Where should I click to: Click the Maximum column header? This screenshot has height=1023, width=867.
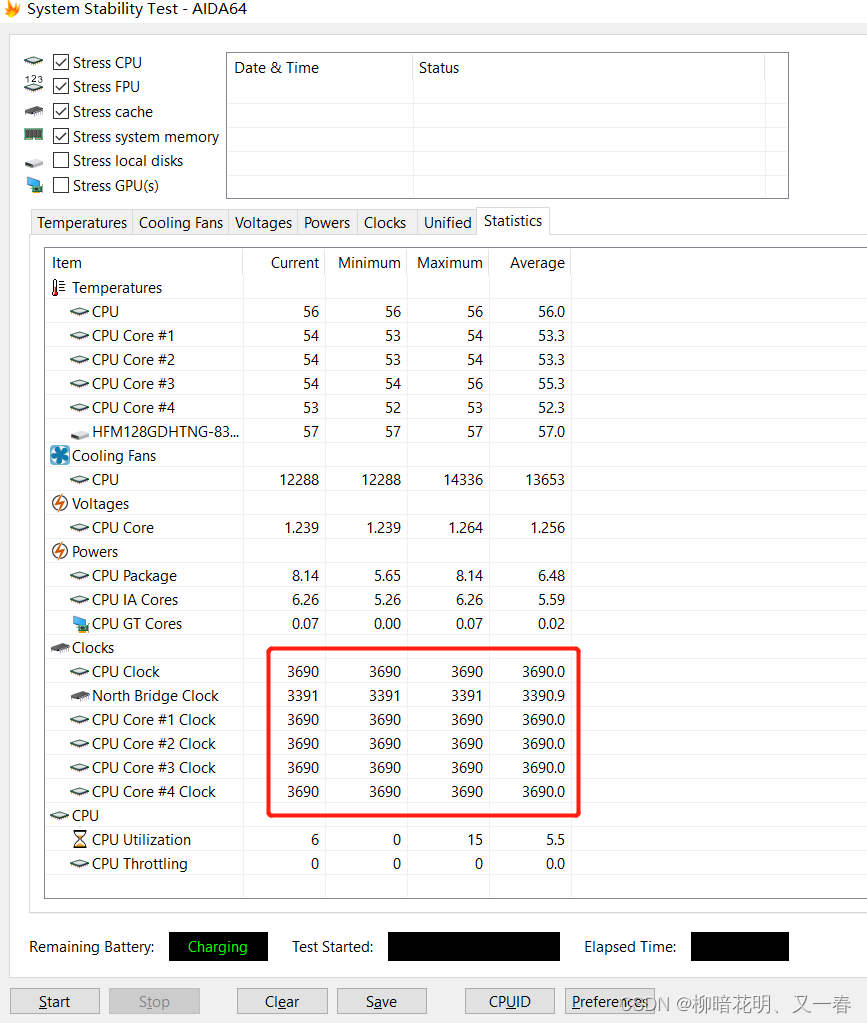point(448,262)
